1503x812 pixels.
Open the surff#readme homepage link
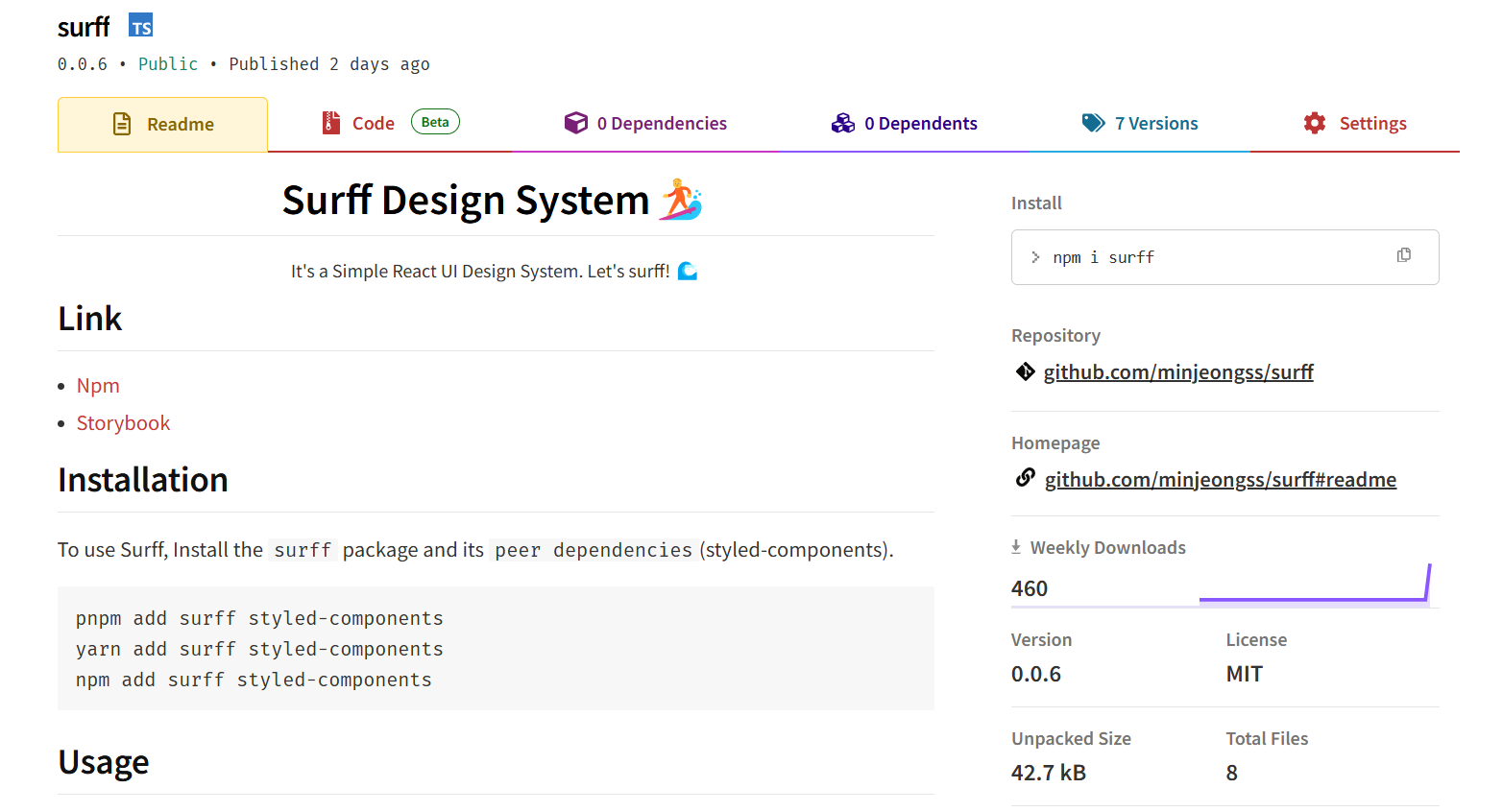pos(1221,480)
